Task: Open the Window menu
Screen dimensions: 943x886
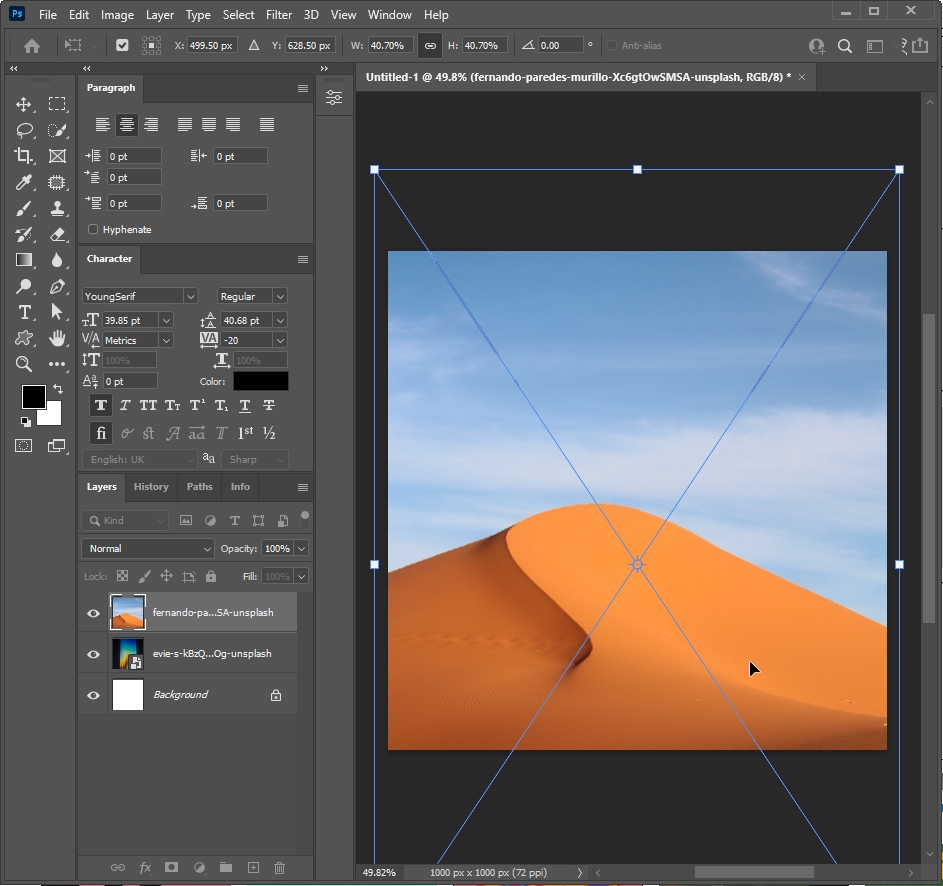Action: click(x=389, y=14)
